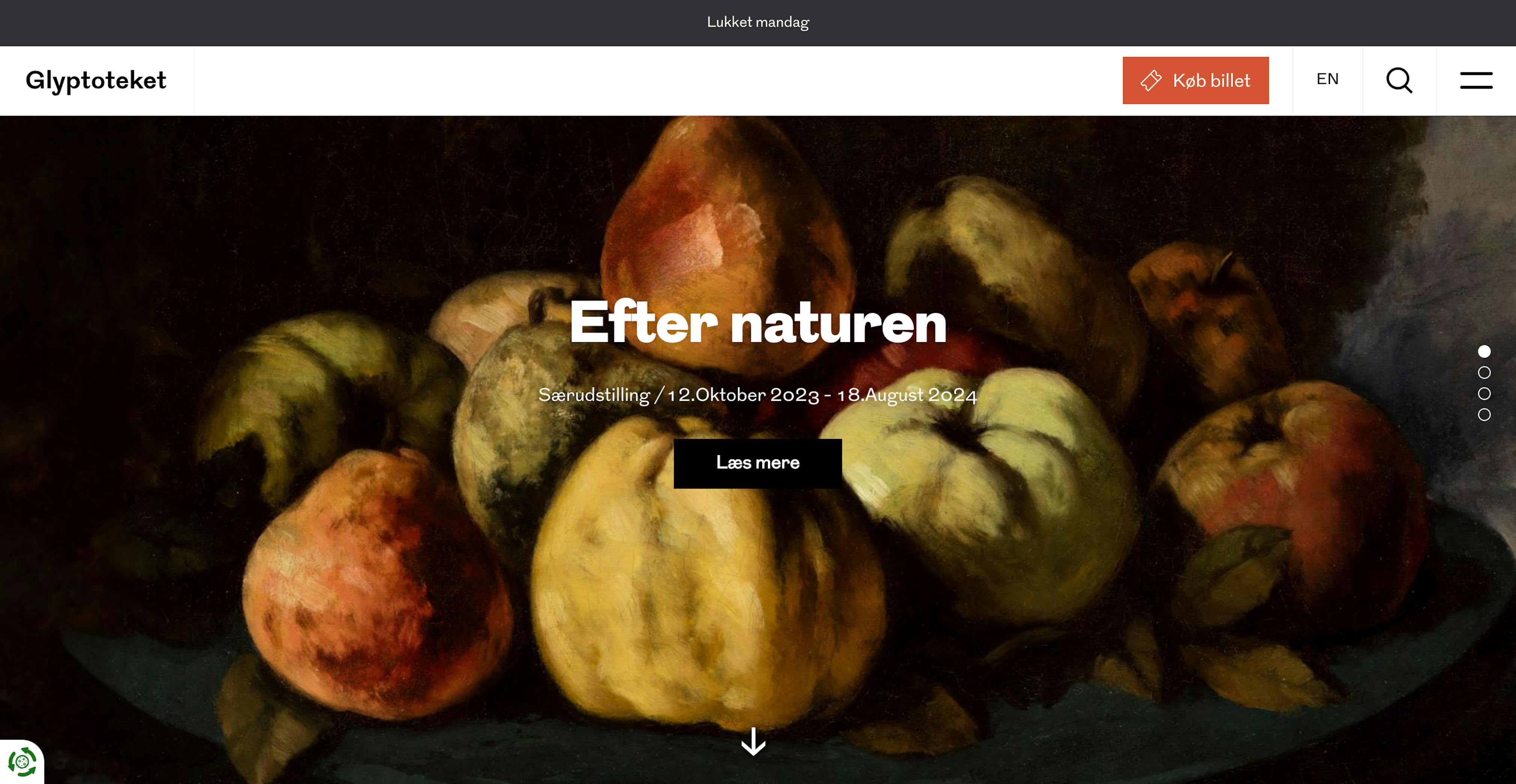The image size is (1516, 784).
Task: Go to the Glyptoteket logo homepage
Action: 96,81
